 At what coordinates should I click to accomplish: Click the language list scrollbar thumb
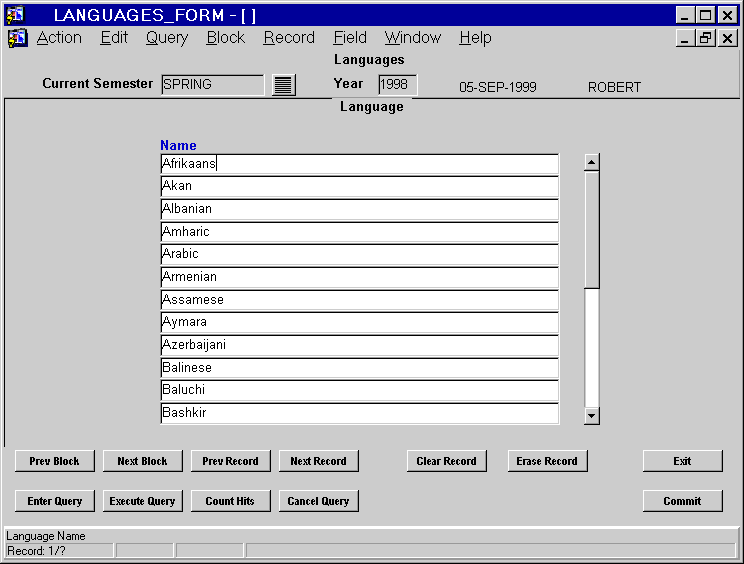click(x=592, y=230)
